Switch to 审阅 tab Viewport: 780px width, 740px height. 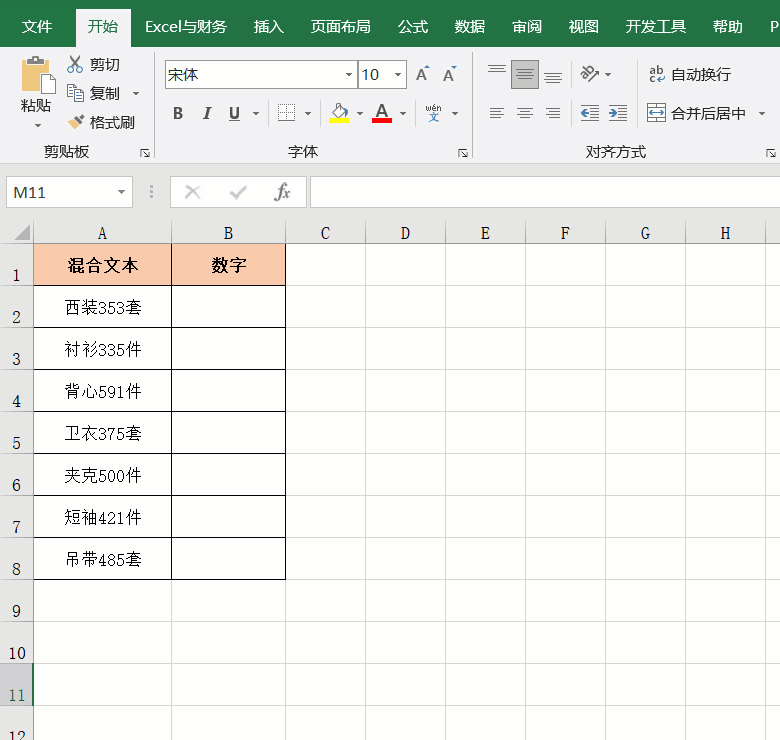point(527,26)
